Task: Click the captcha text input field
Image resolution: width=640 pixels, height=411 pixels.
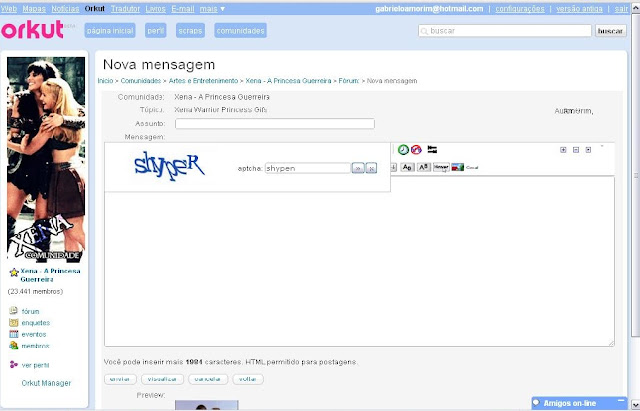Action: click(x=308, y=168)
